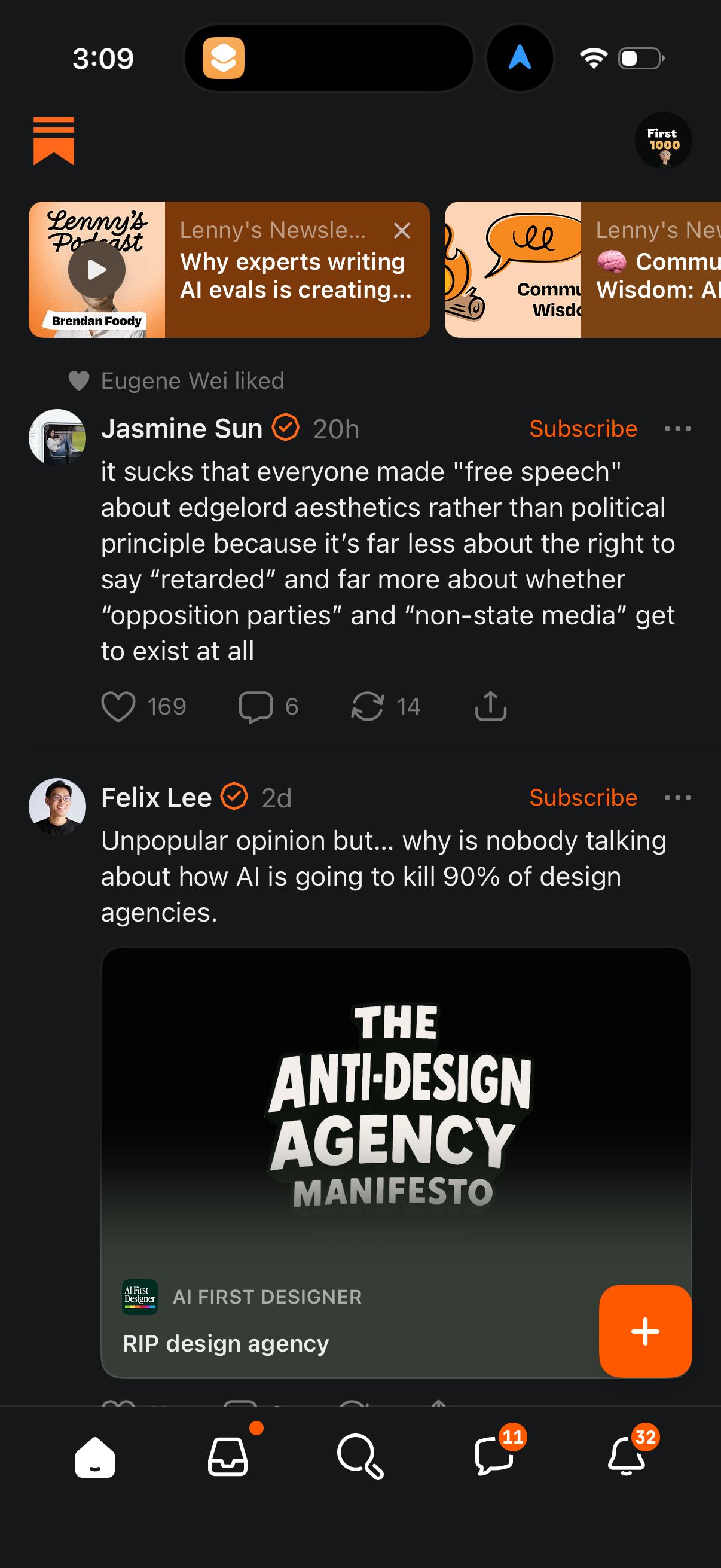Open the Search tab
This screenshot has width=721, height=1568.
(x=360, y=1457)
